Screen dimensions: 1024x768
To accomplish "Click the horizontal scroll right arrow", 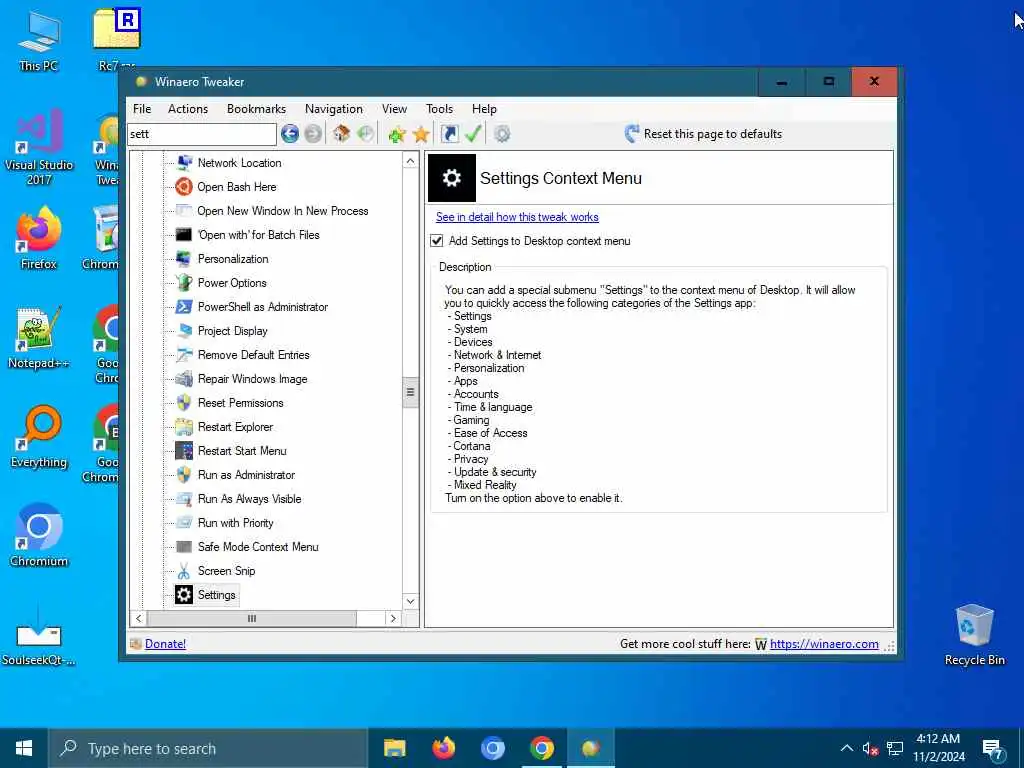I will pos(392,618).
